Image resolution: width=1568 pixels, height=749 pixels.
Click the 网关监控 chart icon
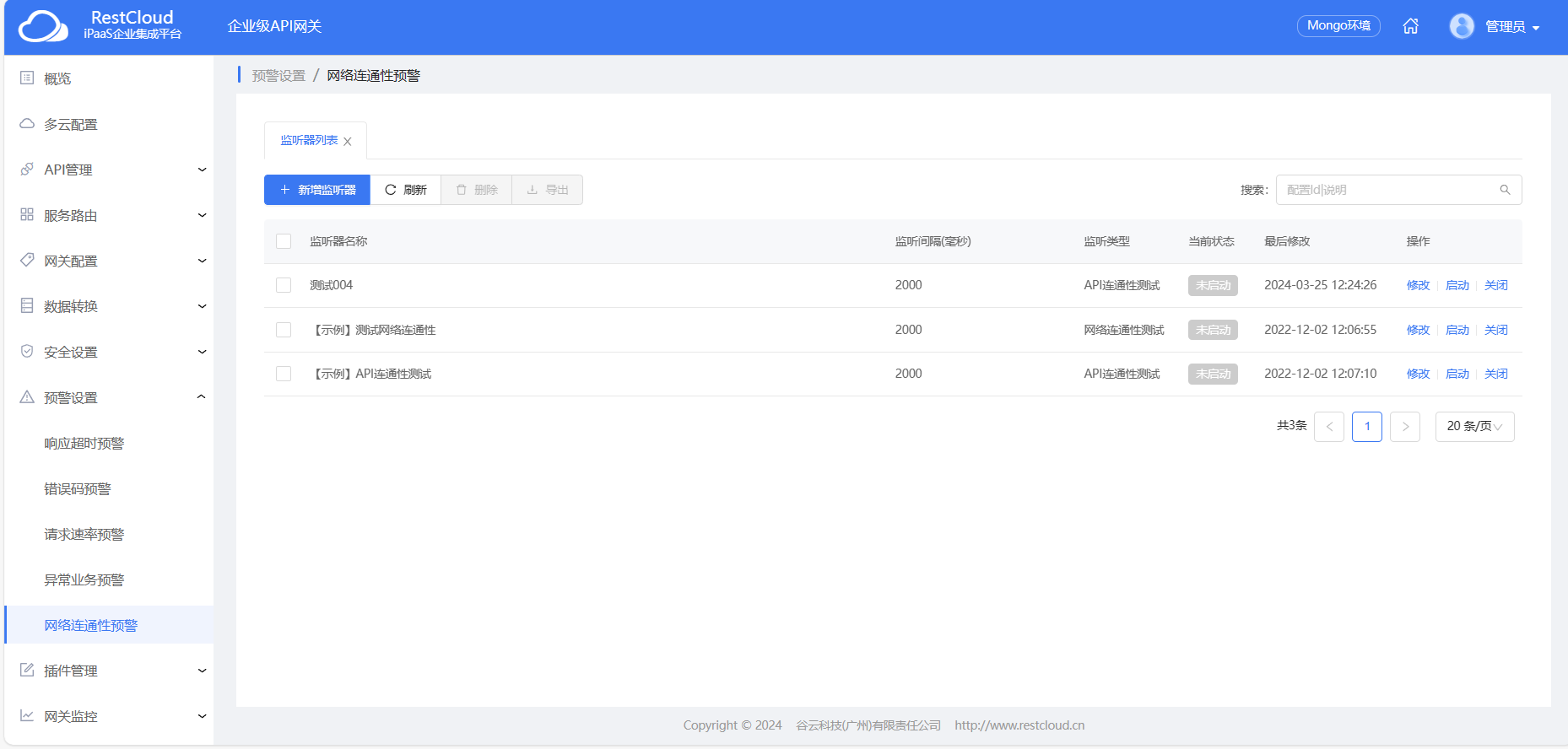pyautogui.click(x=27, y=716)
